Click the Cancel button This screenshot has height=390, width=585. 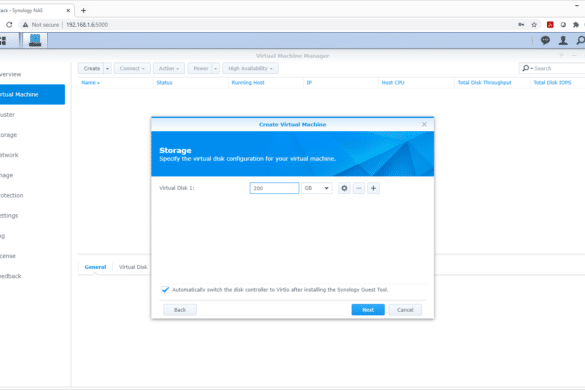[405, 310]
